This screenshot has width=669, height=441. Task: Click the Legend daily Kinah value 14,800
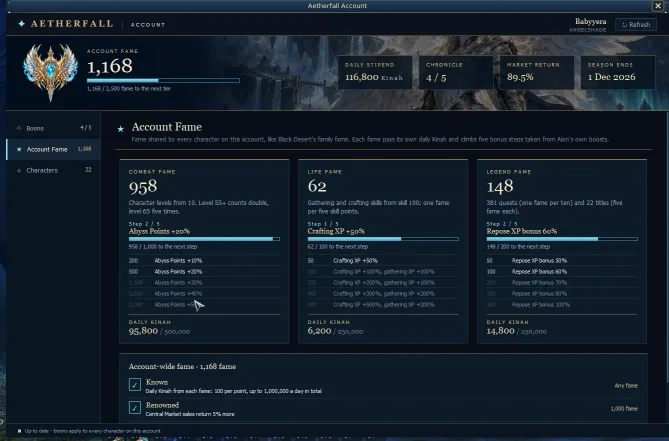500,331
